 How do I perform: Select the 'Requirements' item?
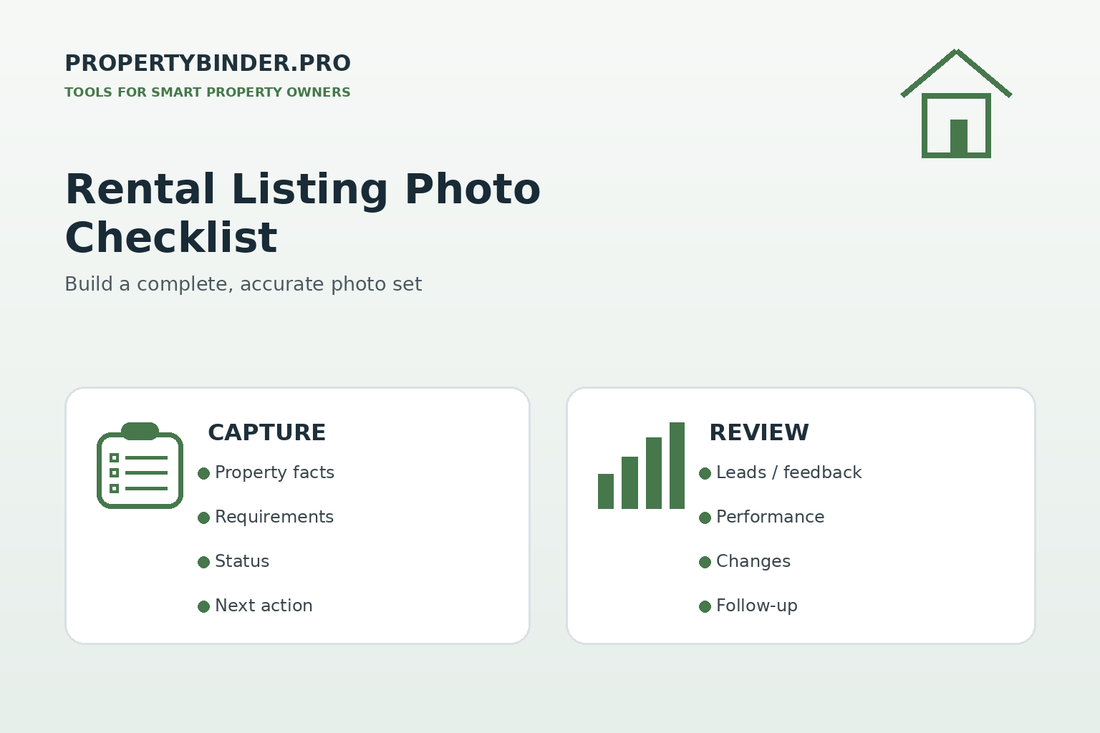pyautogui.click(x=274, y=517)
